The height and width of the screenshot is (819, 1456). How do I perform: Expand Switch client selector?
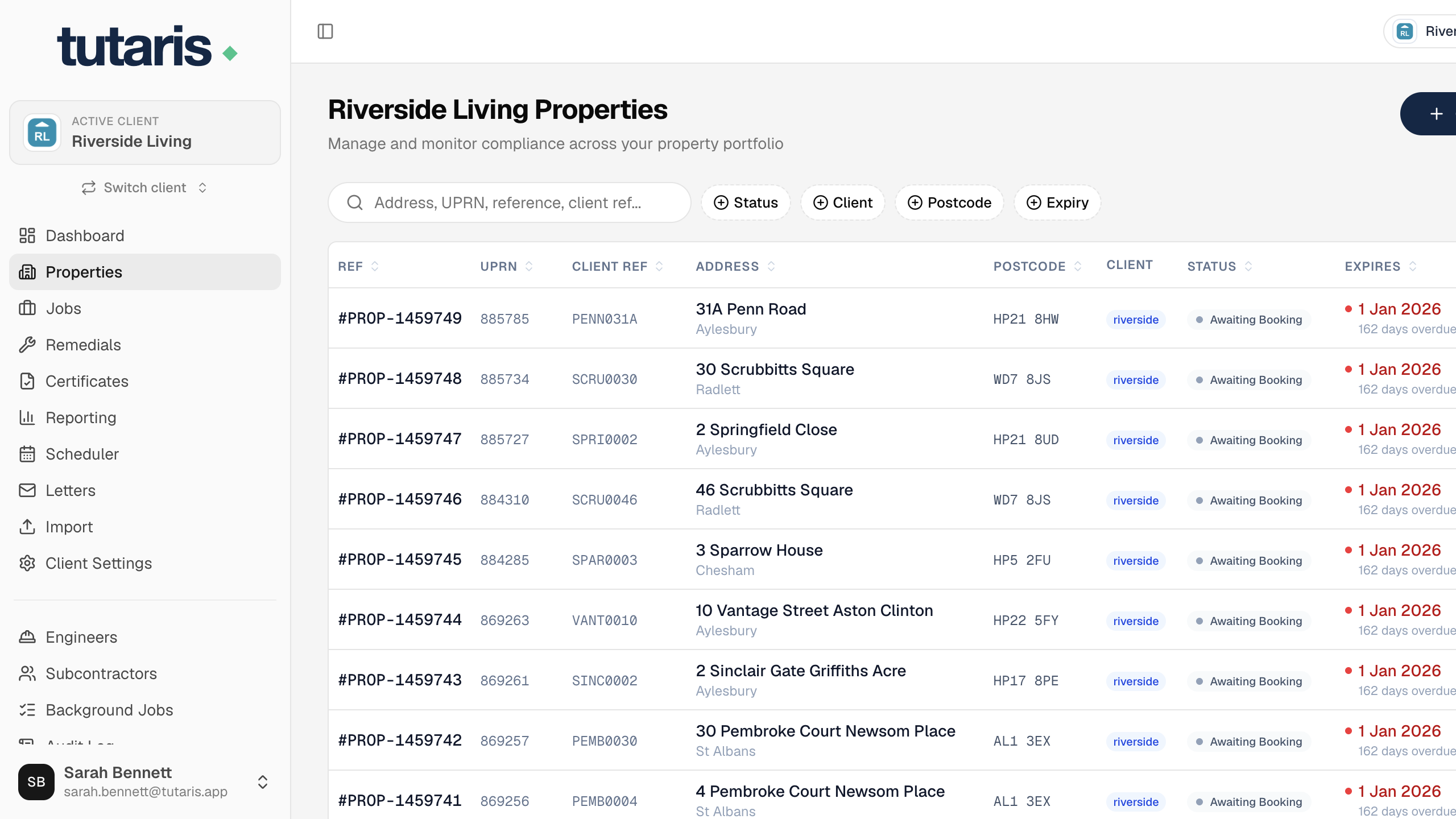click(145, 188)
